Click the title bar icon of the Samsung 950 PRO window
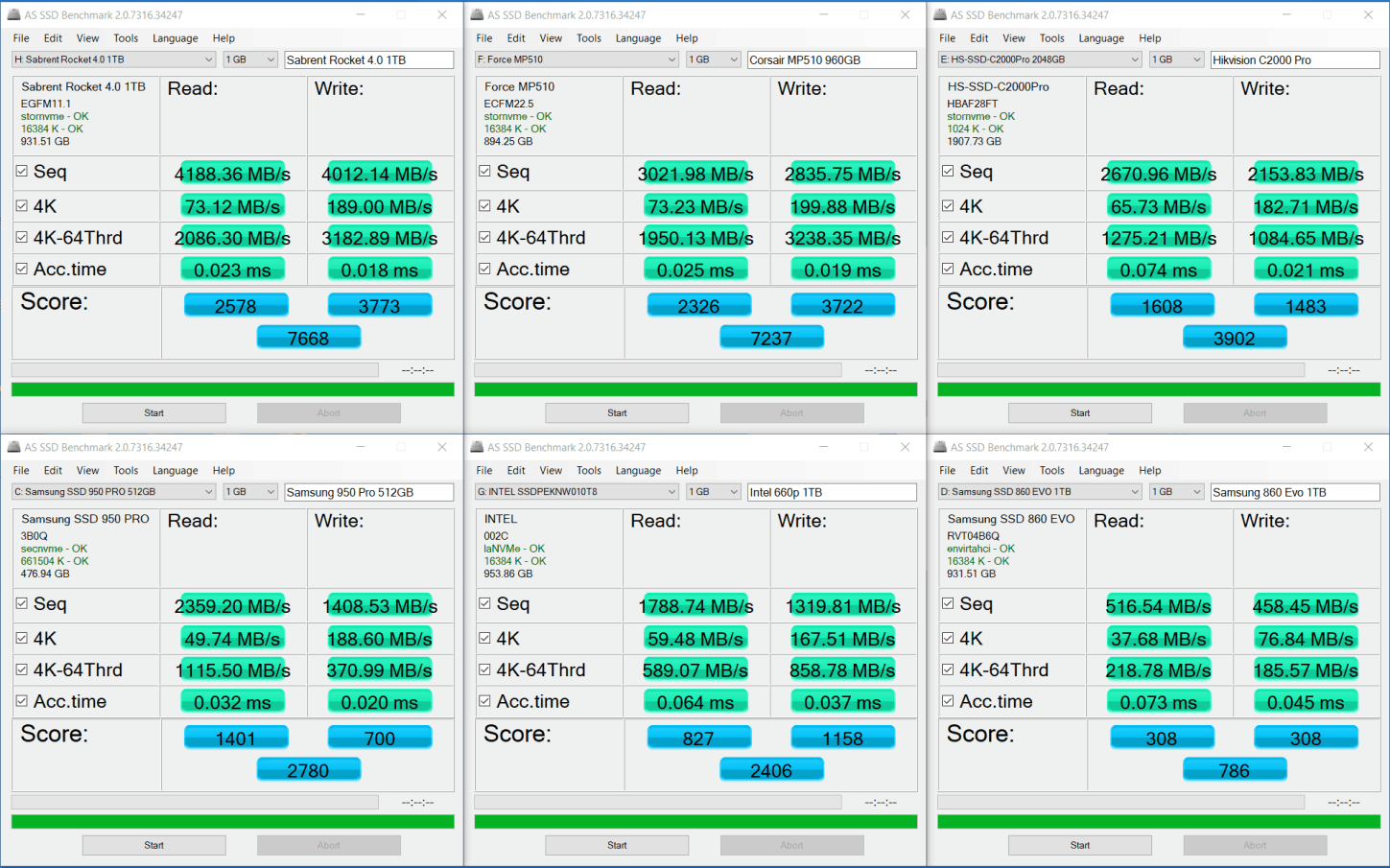 coord(14,447)
